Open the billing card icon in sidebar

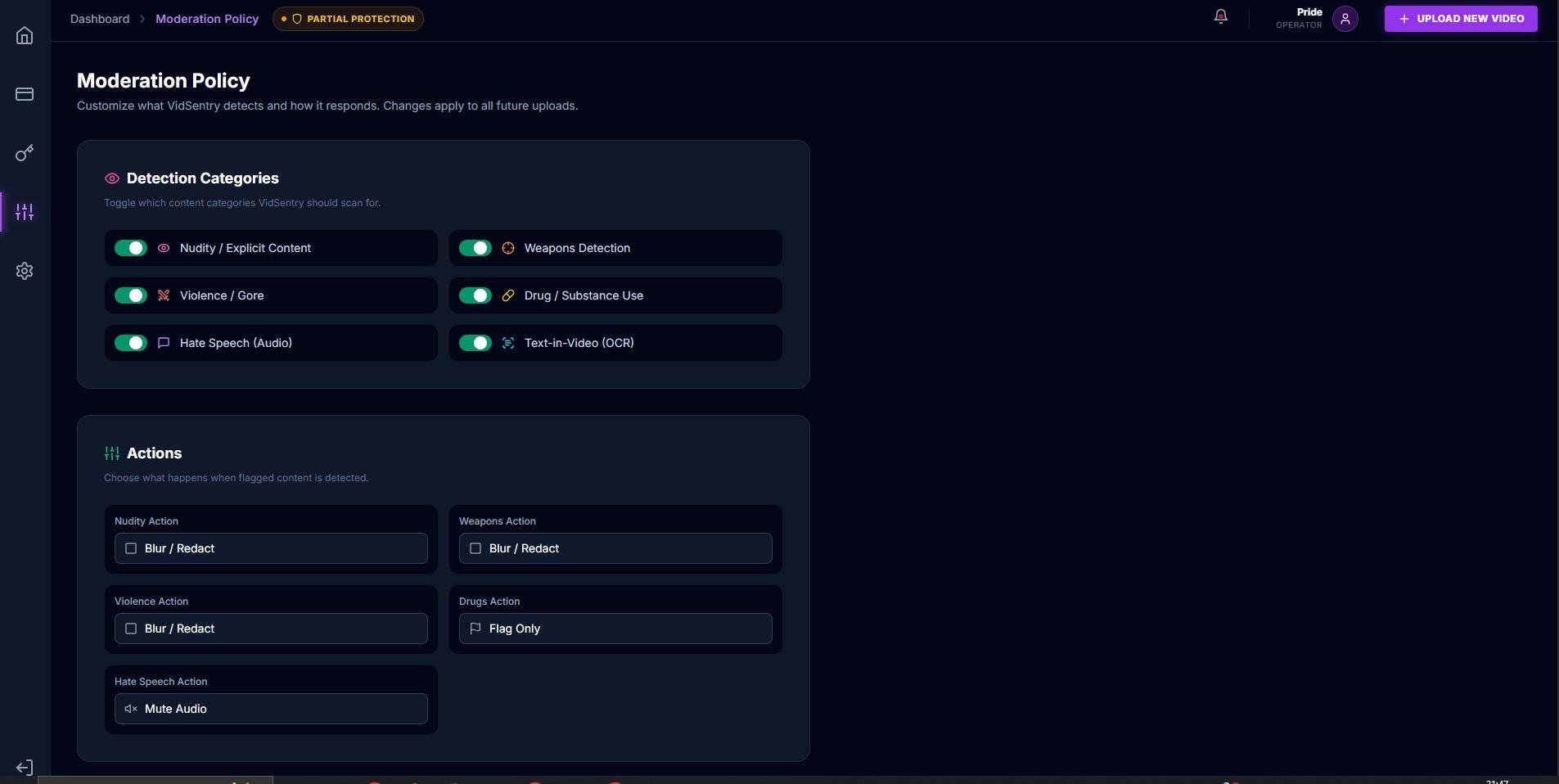coord(25,94)
